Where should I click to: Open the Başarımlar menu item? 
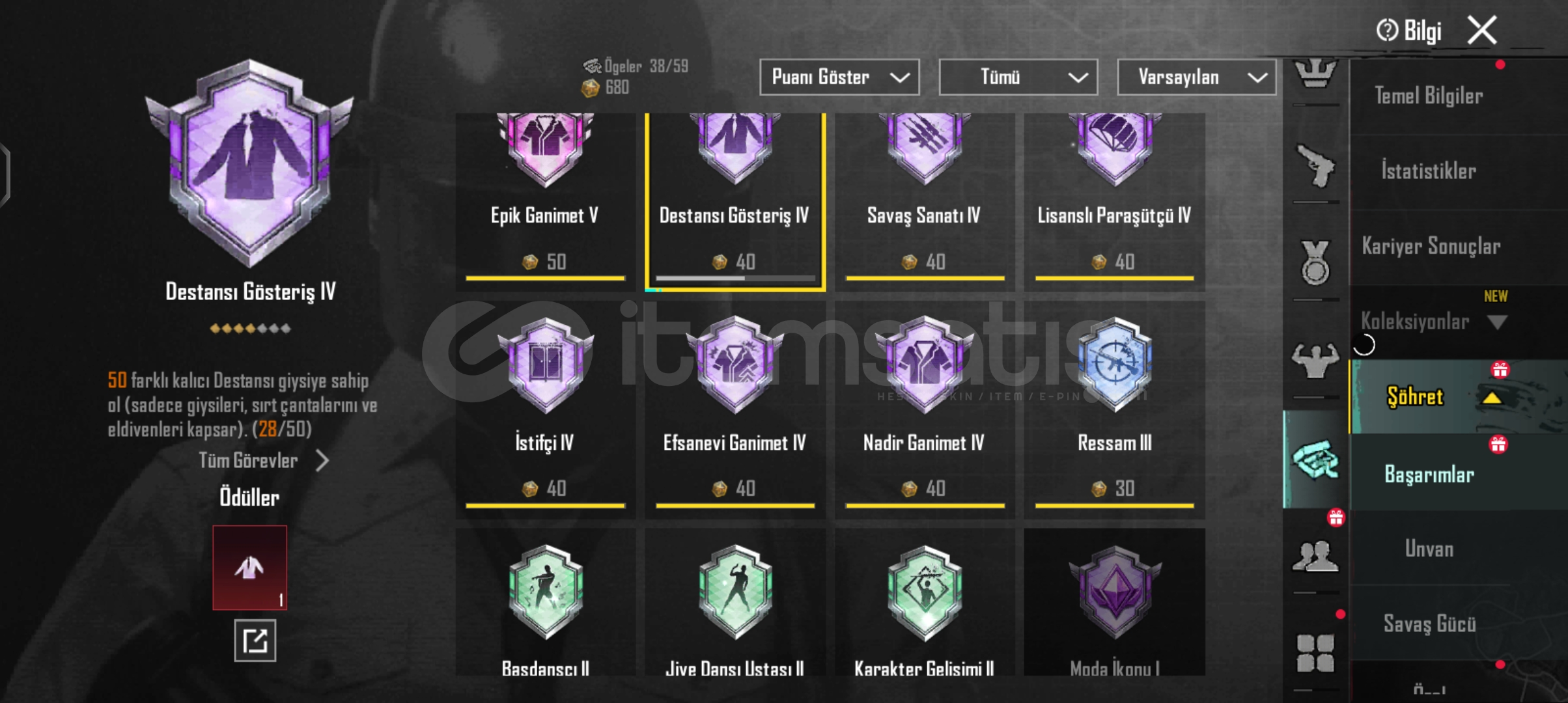pos(1429,475)
